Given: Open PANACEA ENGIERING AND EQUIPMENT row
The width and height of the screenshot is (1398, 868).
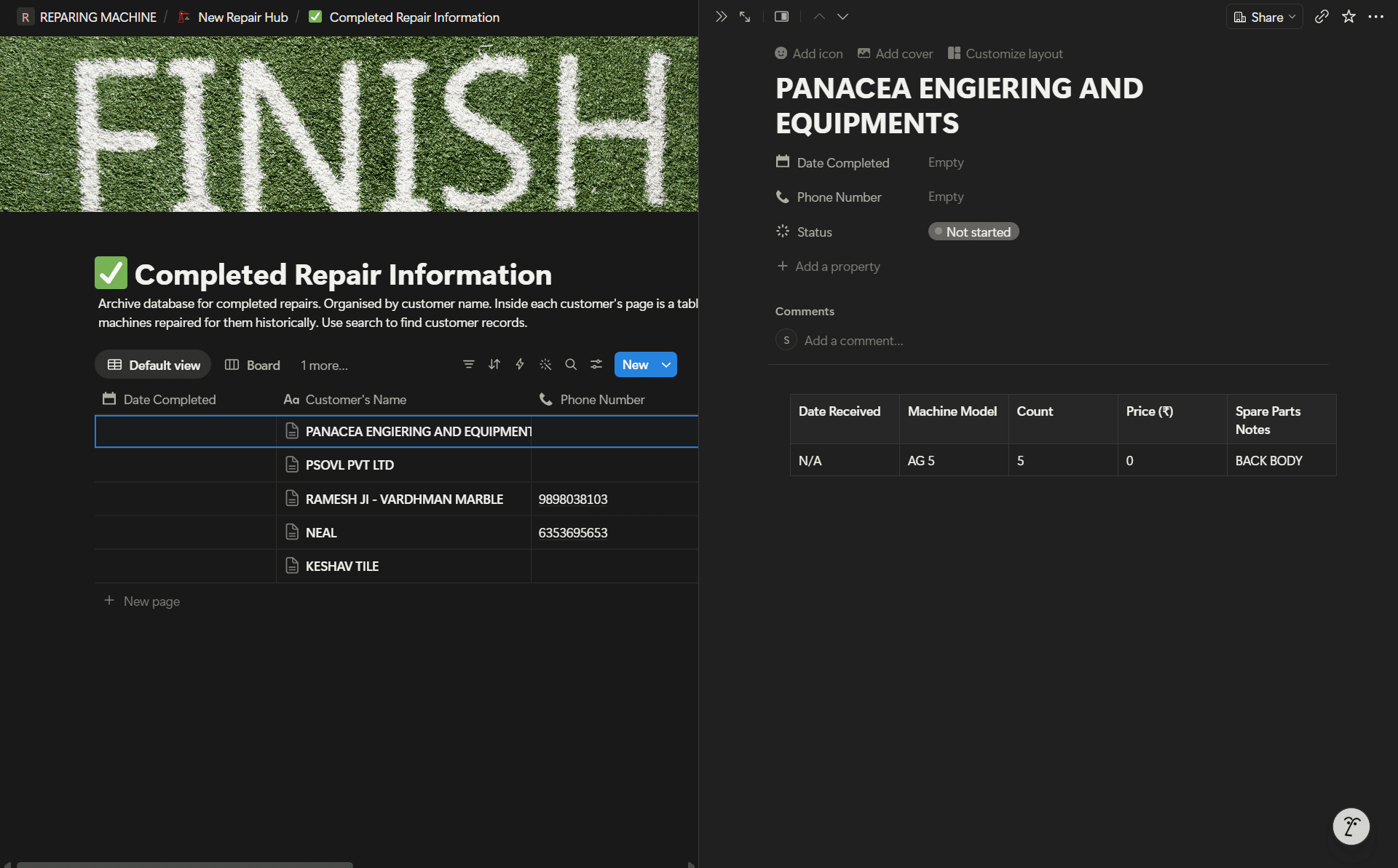Looking at the screenshot, I should click(419, 432).
